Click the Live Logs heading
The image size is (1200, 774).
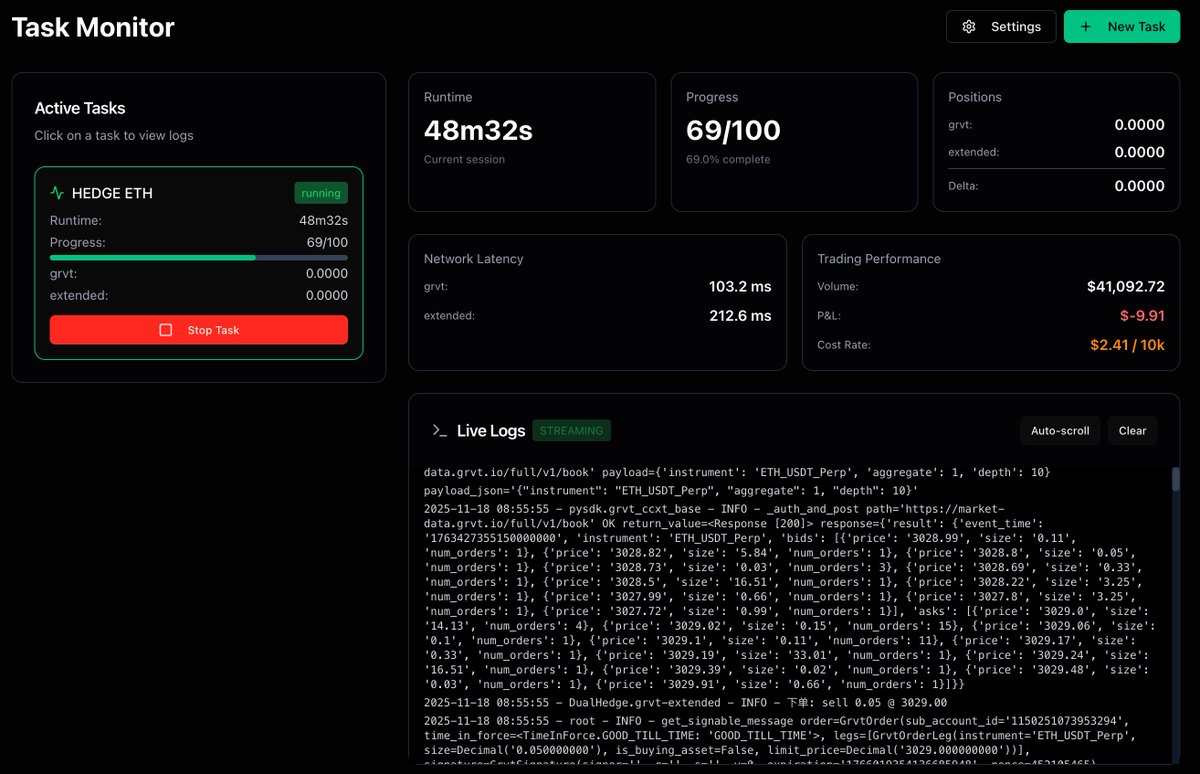coord(491,431)
